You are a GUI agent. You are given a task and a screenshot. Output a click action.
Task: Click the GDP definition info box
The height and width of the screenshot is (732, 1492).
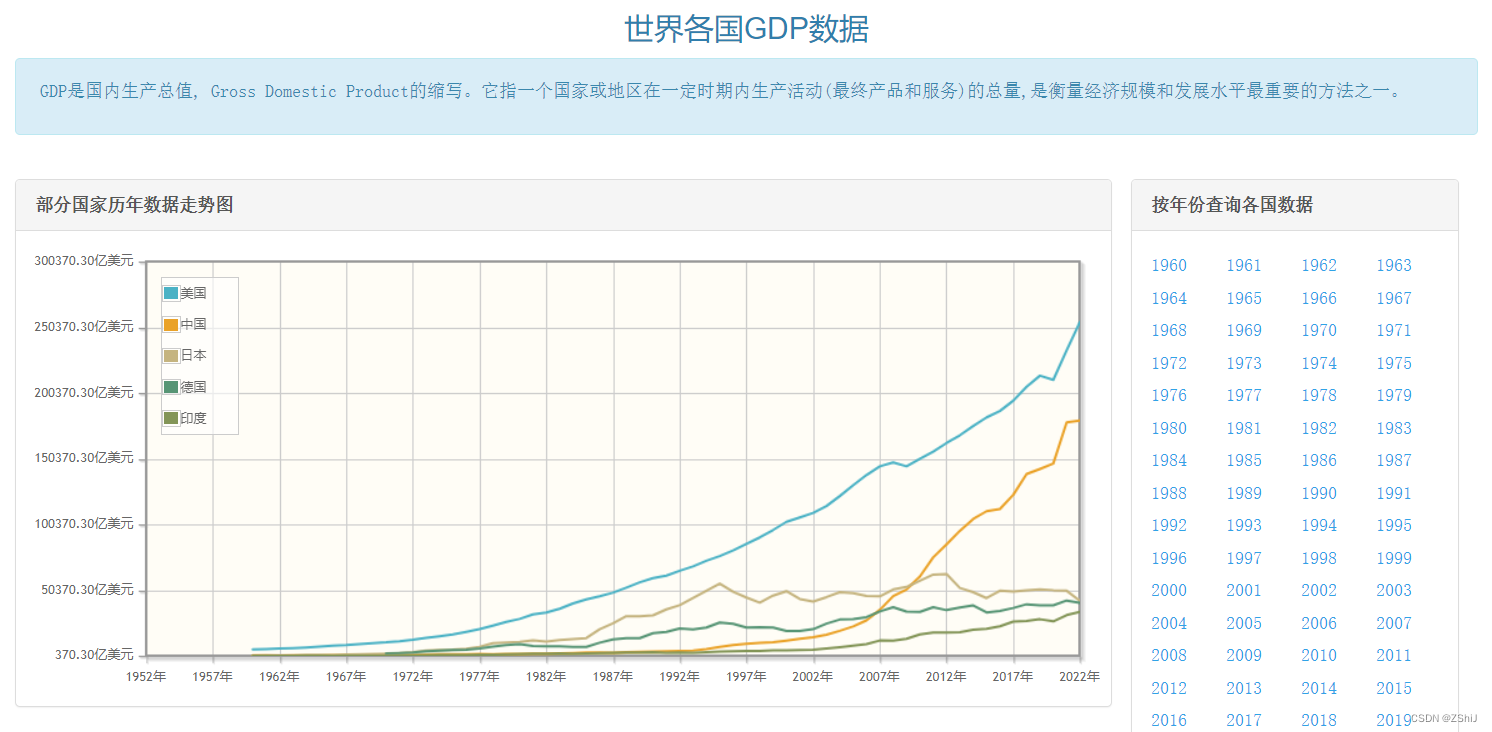pyautogui.click(x=746, y=96)
